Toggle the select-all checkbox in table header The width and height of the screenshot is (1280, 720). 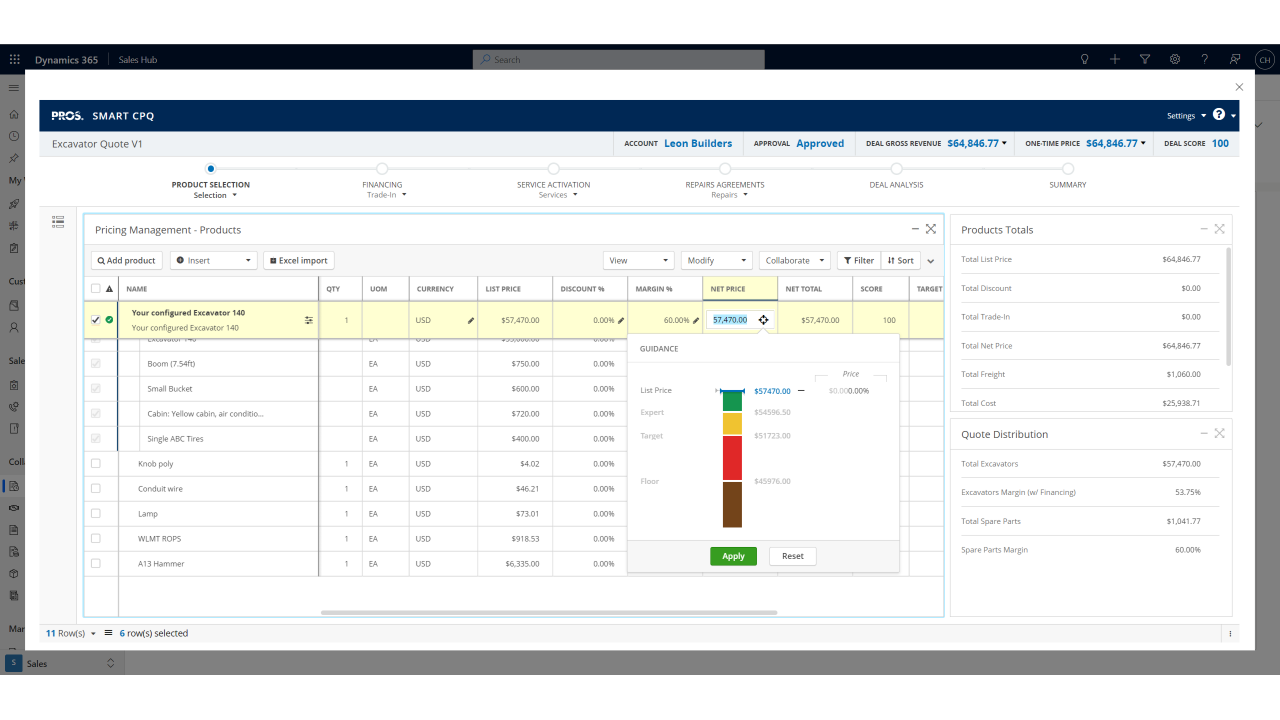(x=96, y=289)
